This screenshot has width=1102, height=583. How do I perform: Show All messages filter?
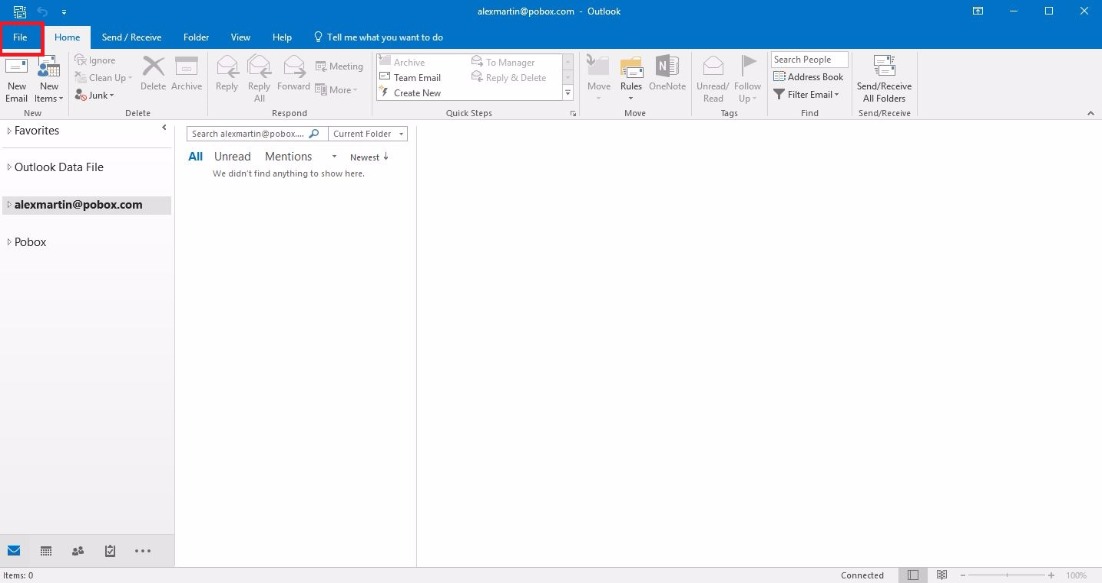(195, 157)
